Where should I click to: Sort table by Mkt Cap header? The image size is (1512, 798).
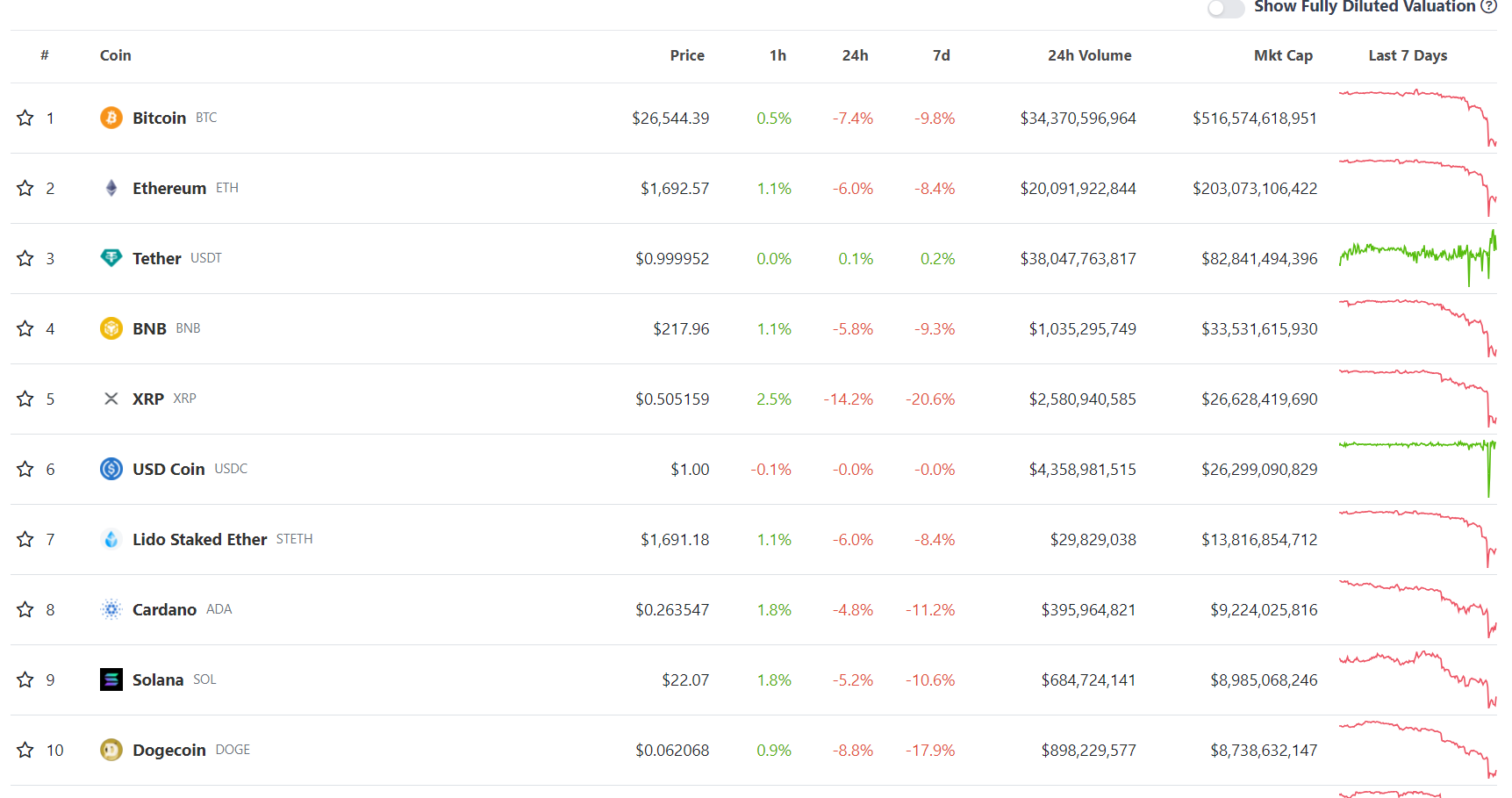1283,55
